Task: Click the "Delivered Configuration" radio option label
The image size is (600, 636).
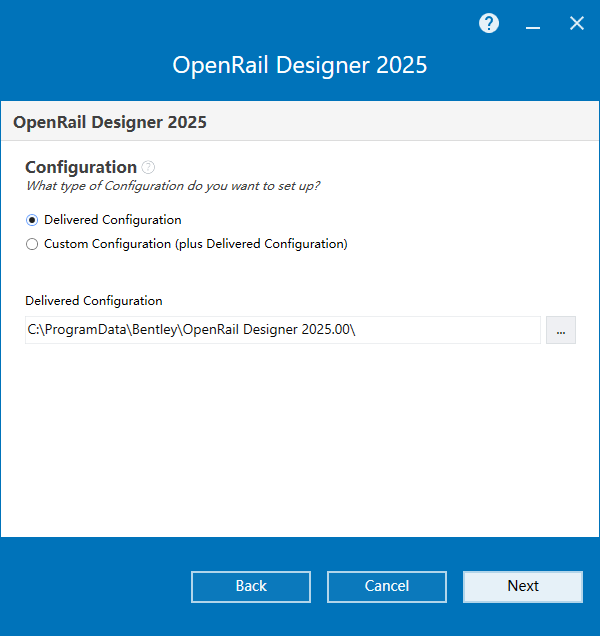Action: [112, 220]
